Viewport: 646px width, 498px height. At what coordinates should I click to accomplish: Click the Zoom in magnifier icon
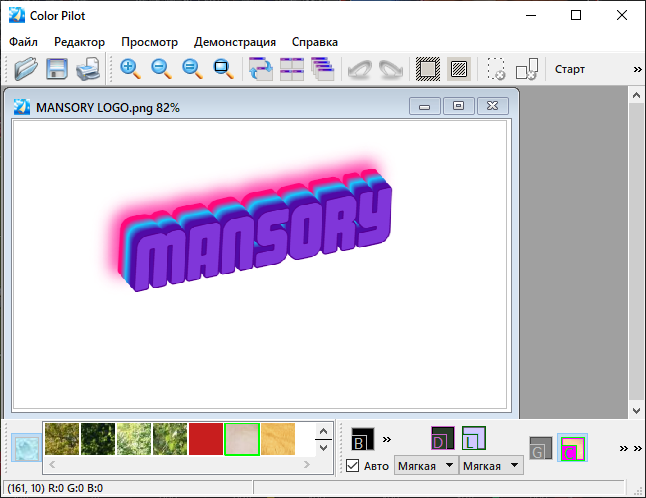pyautogui.click(x=130, y=69)
